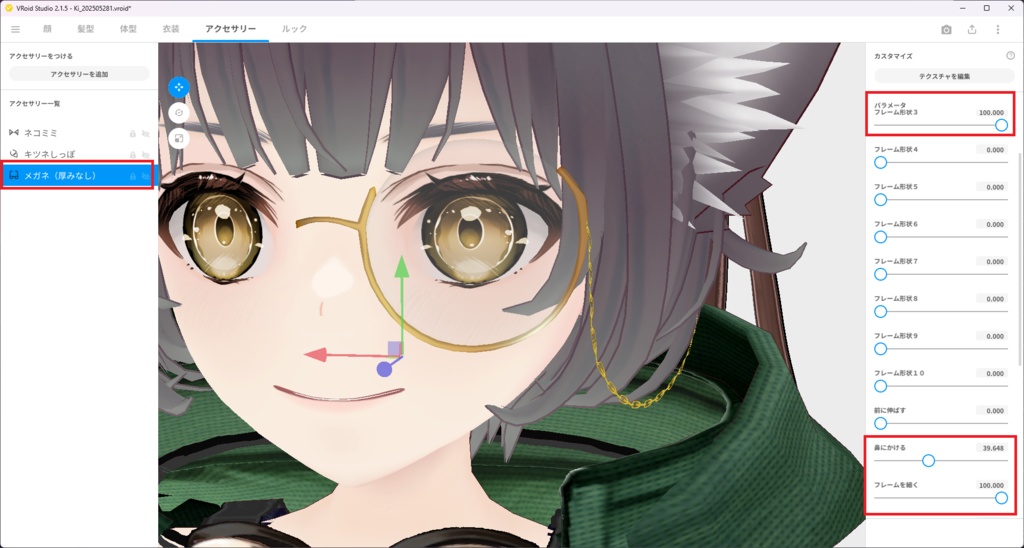Click the カスタマイズ heading text
This screenshot has width=1024, height=548.
893,56
